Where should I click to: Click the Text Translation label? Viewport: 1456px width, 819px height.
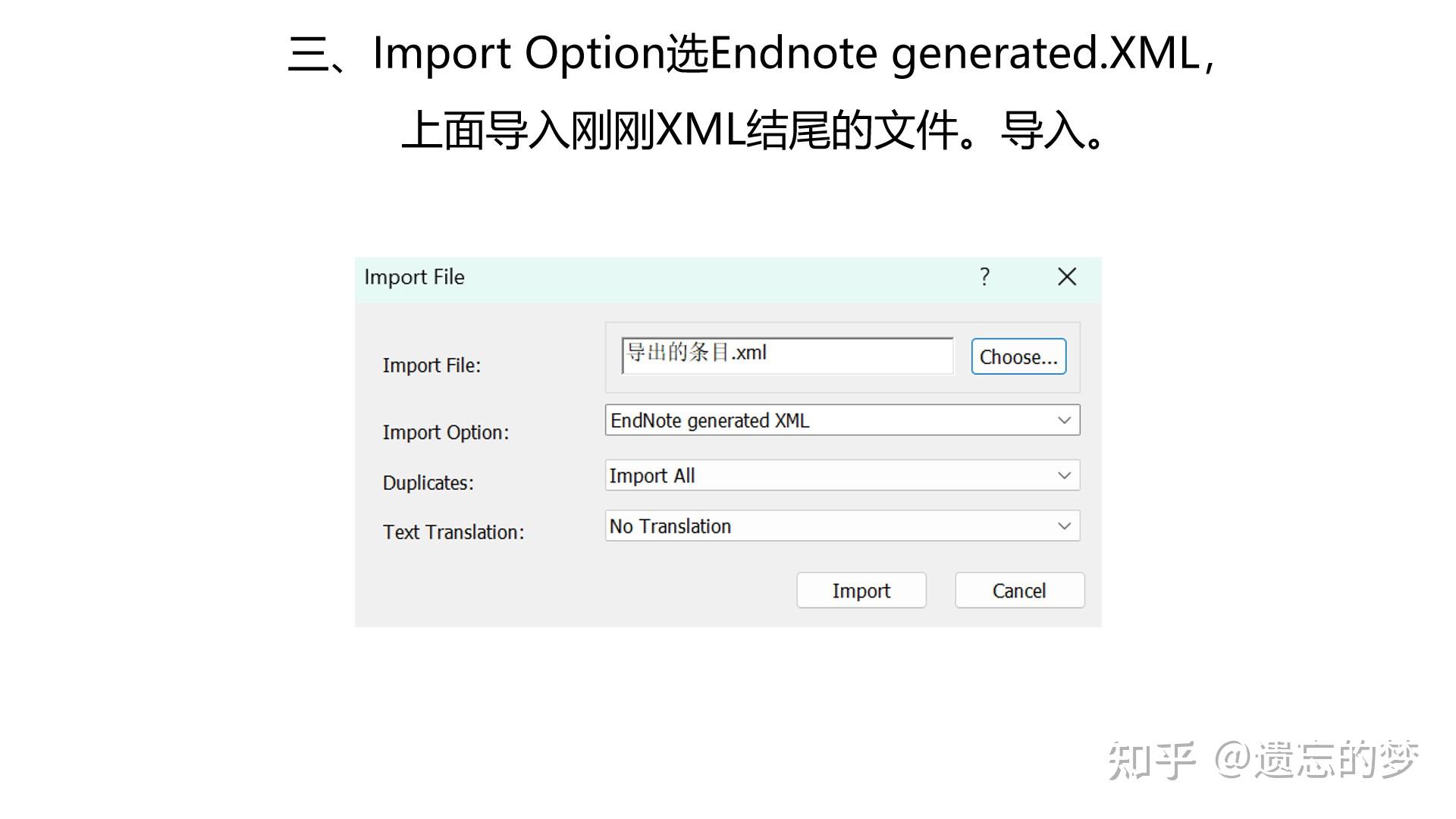(x=453, y=532)
